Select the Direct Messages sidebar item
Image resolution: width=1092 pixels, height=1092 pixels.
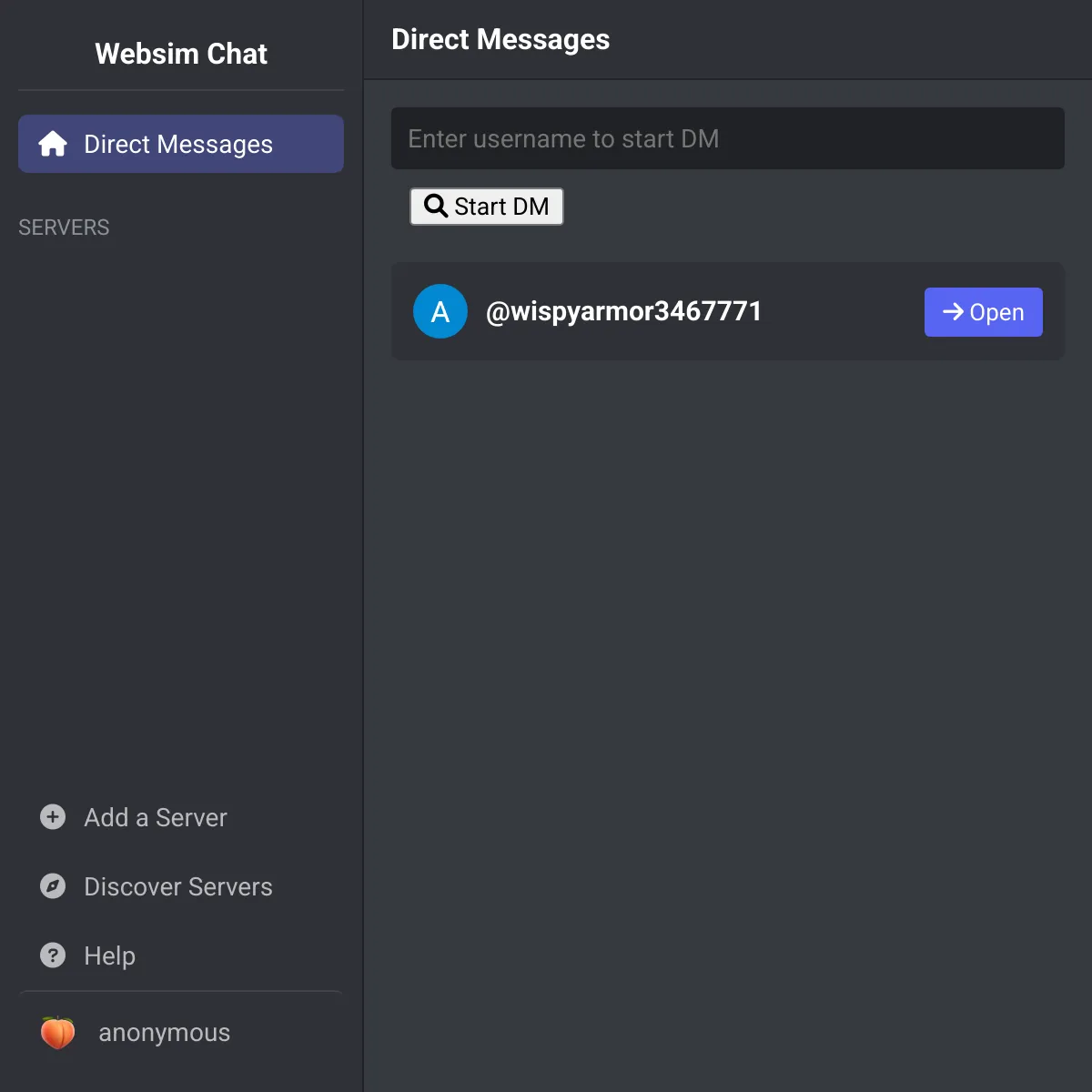181,144
